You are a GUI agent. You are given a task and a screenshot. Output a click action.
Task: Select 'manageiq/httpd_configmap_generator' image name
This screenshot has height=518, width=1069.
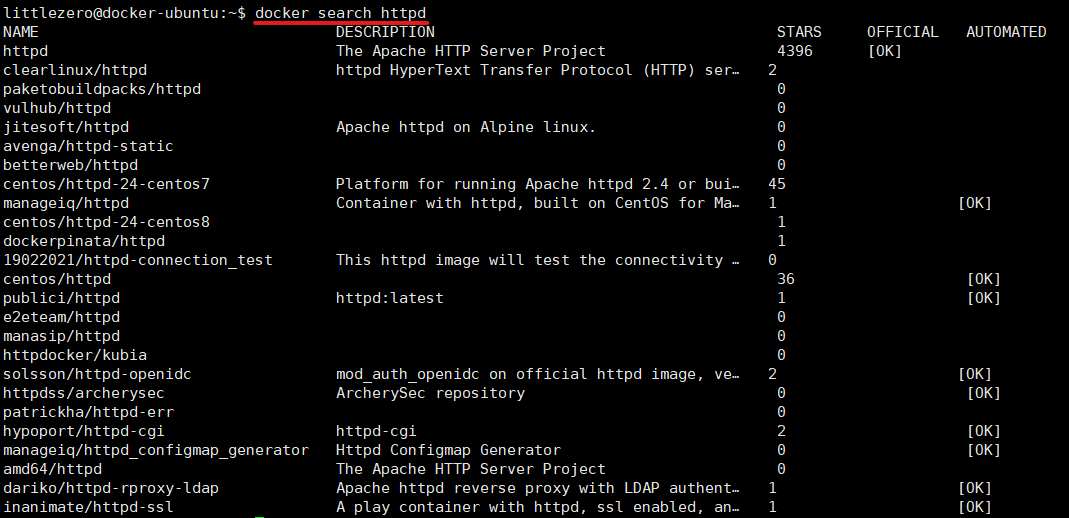156,451
